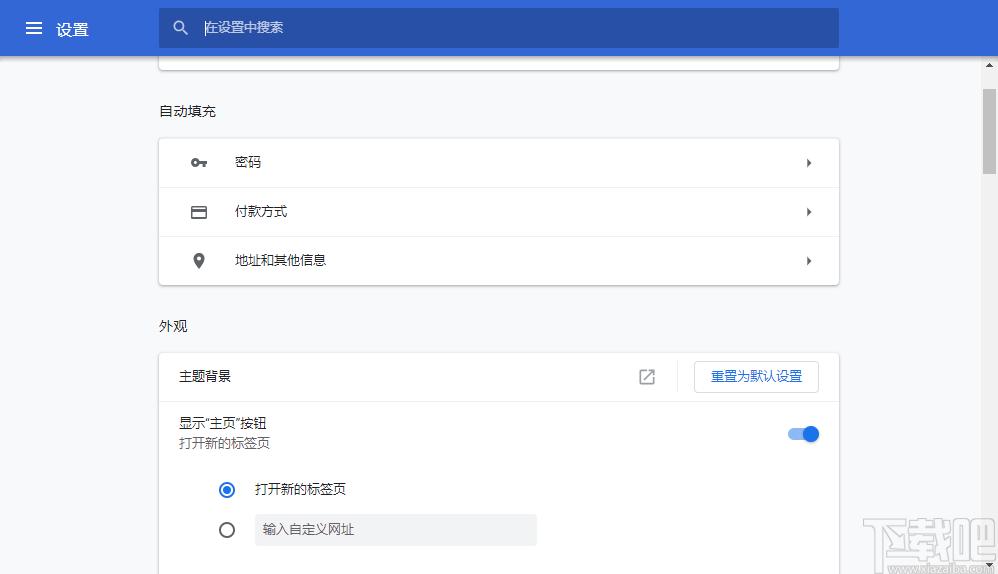Screen dimensions: 998x574
Task: Click the 主题背景 label
Action: [205, 377]
